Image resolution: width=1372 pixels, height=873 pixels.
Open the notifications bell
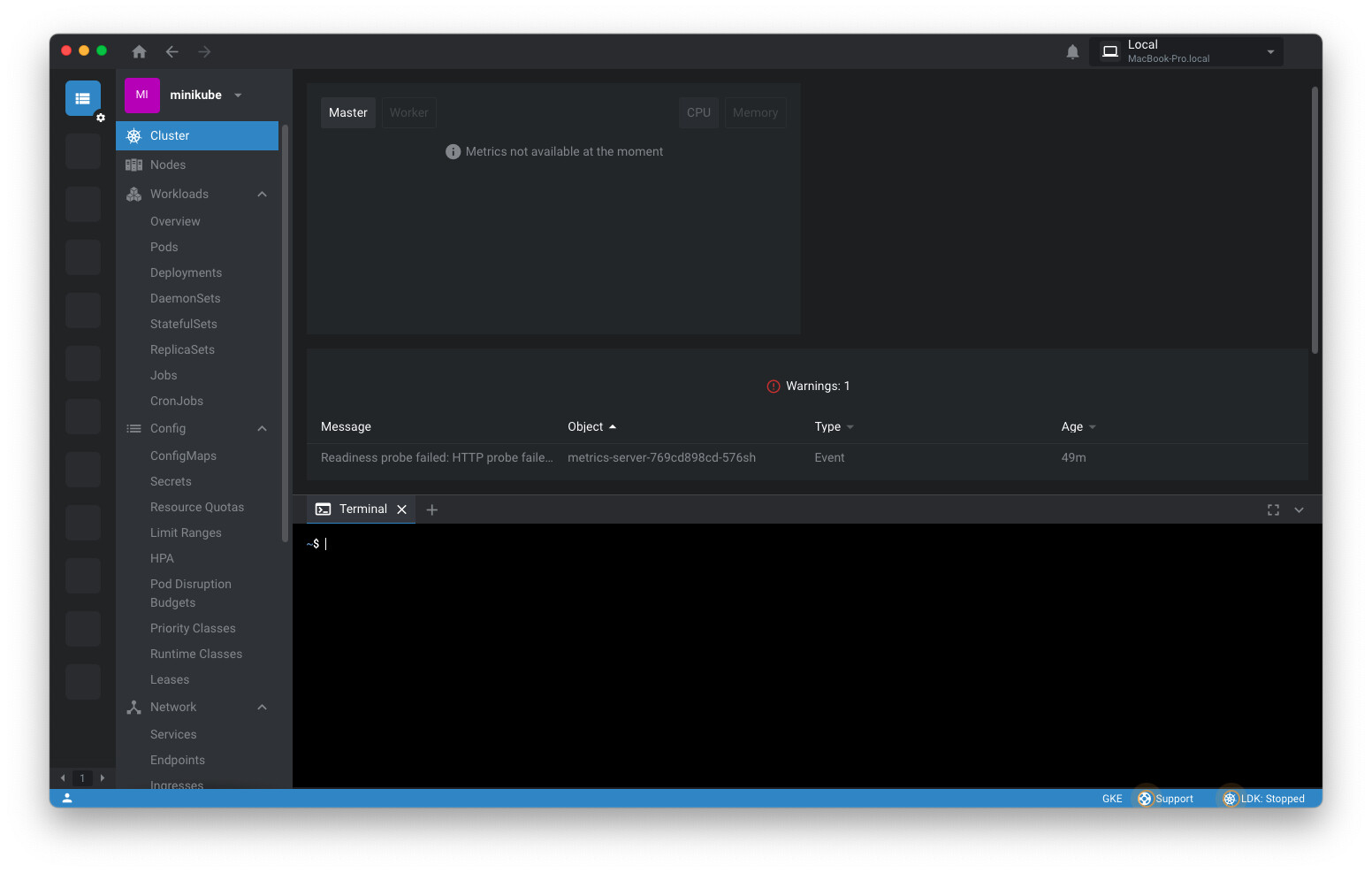[x=1072, y=52]
